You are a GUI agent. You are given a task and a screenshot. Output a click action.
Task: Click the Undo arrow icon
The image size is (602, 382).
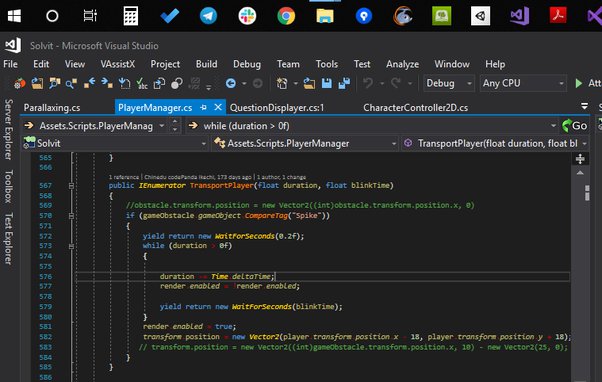tap(368, 83)
